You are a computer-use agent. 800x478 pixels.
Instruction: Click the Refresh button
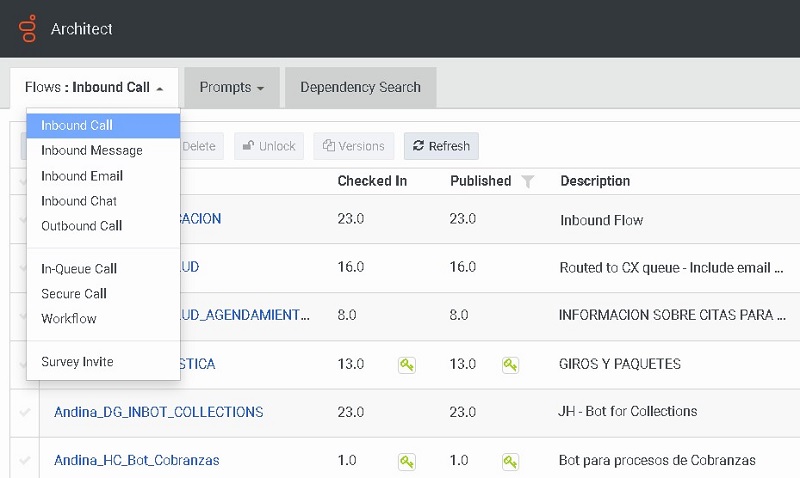(x=441, y=146)
